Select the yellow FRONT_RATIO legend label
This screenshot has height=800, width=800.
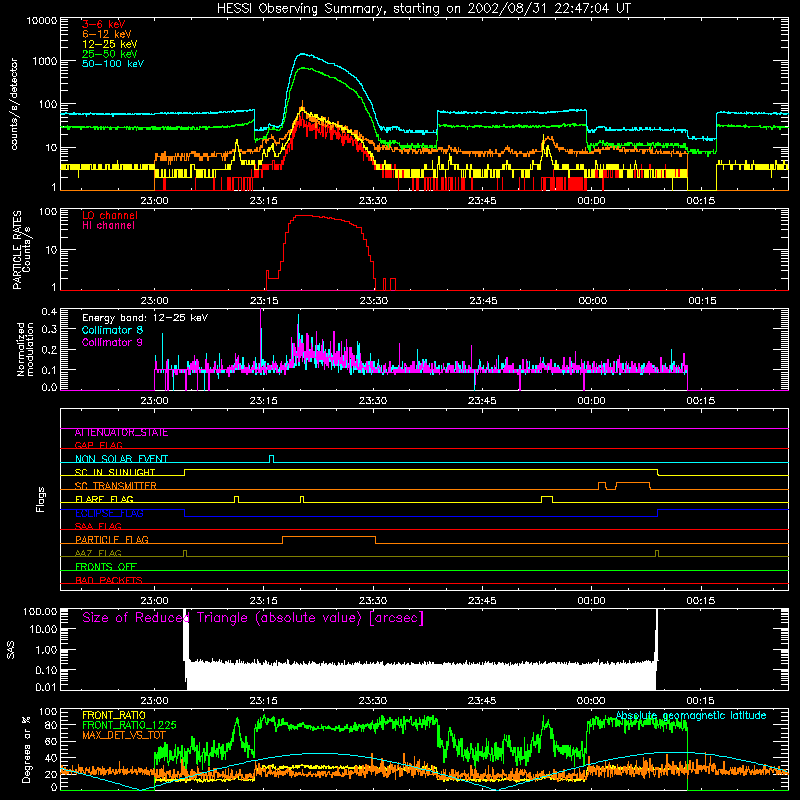click(x=114, y=715)
